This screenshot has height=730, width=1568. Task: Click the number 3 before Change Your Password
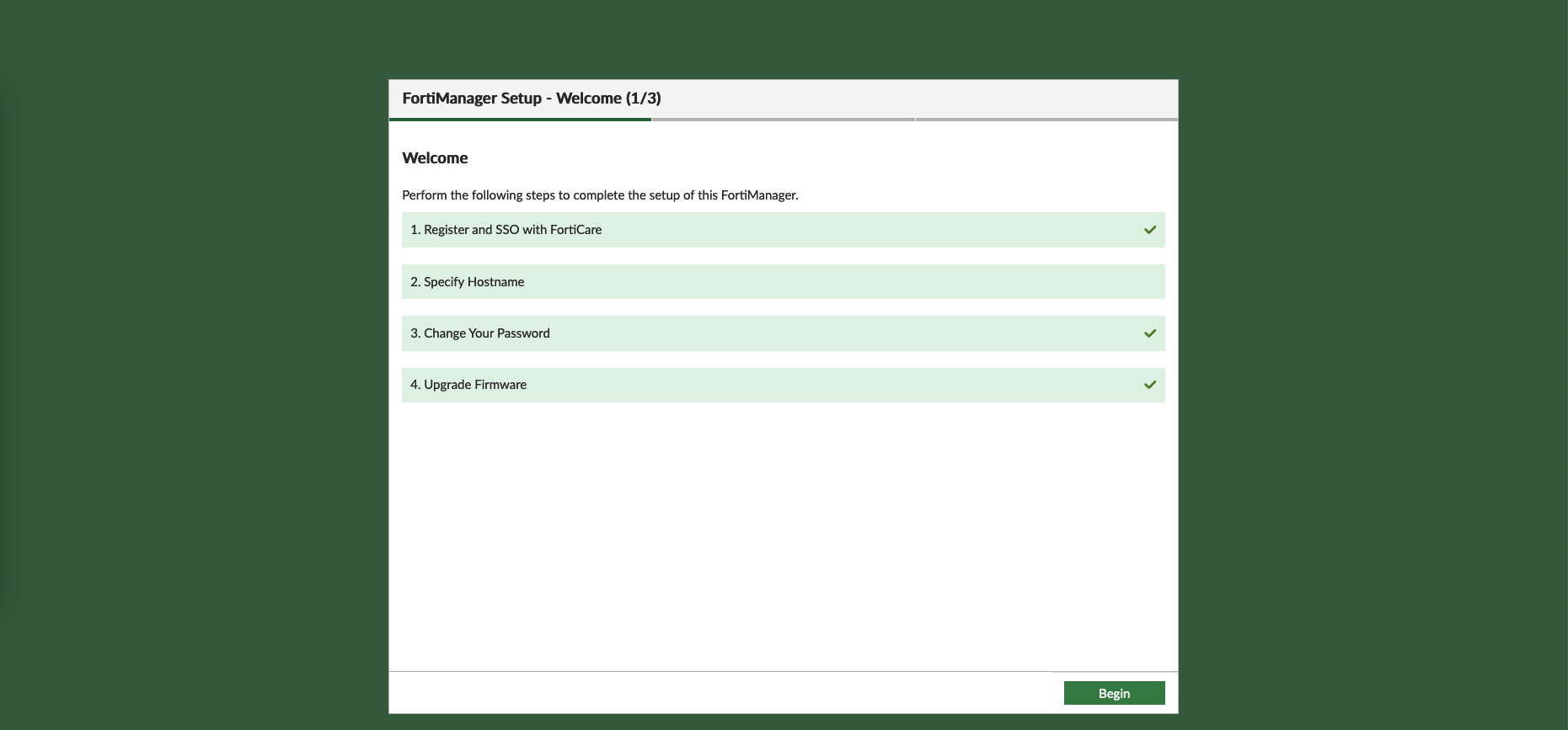click(415, 333)
